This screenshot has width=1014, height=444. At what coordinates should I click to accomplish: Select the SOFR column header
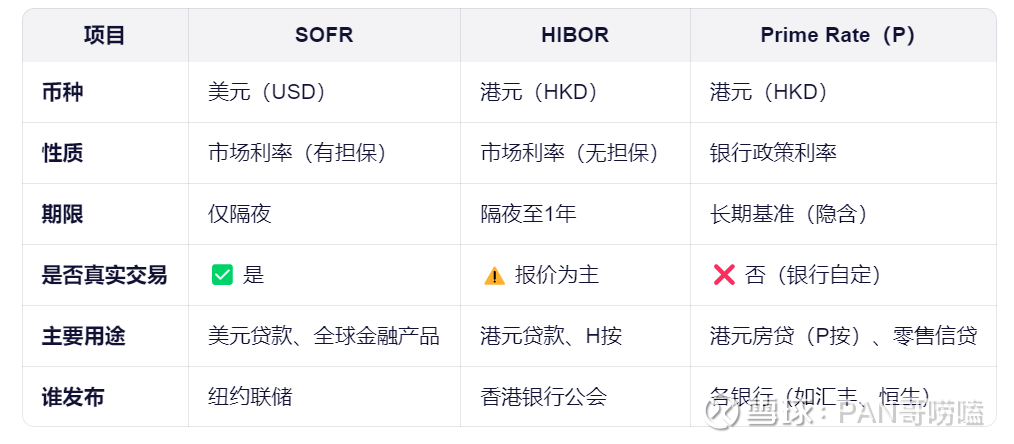324,36
